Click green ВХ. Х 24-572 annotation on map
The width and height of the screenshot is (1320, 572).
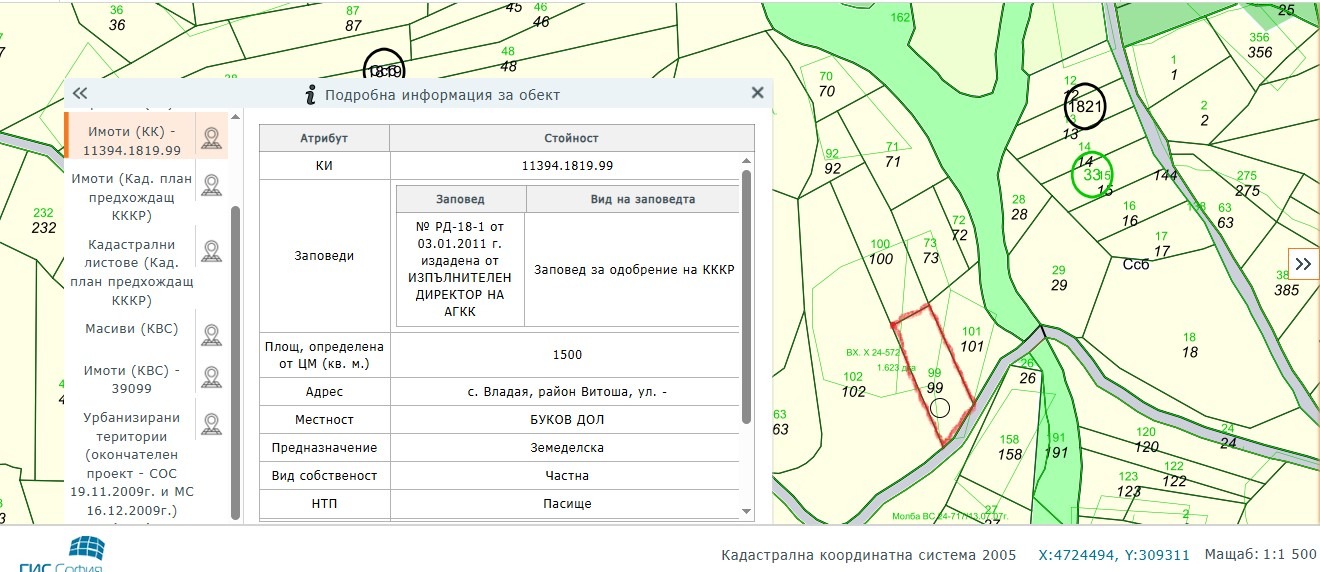[873, 352]
